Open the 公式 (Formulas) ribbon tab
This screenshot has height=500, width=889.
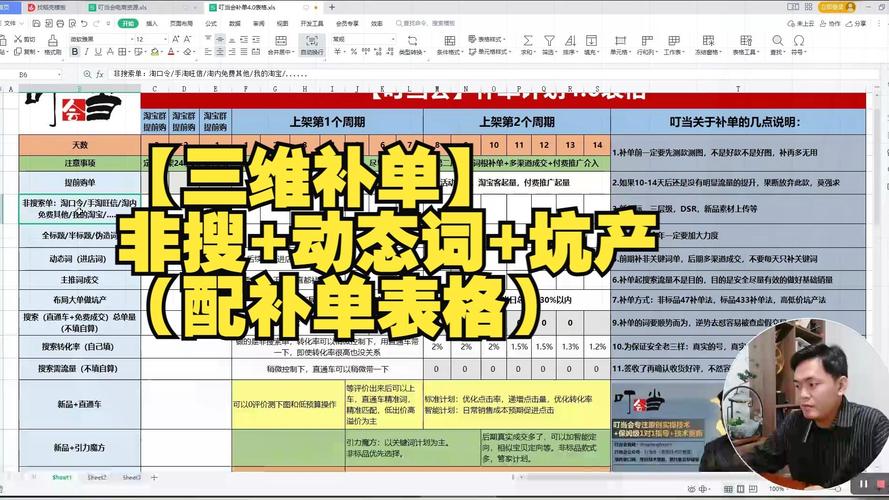click(211, 24)
